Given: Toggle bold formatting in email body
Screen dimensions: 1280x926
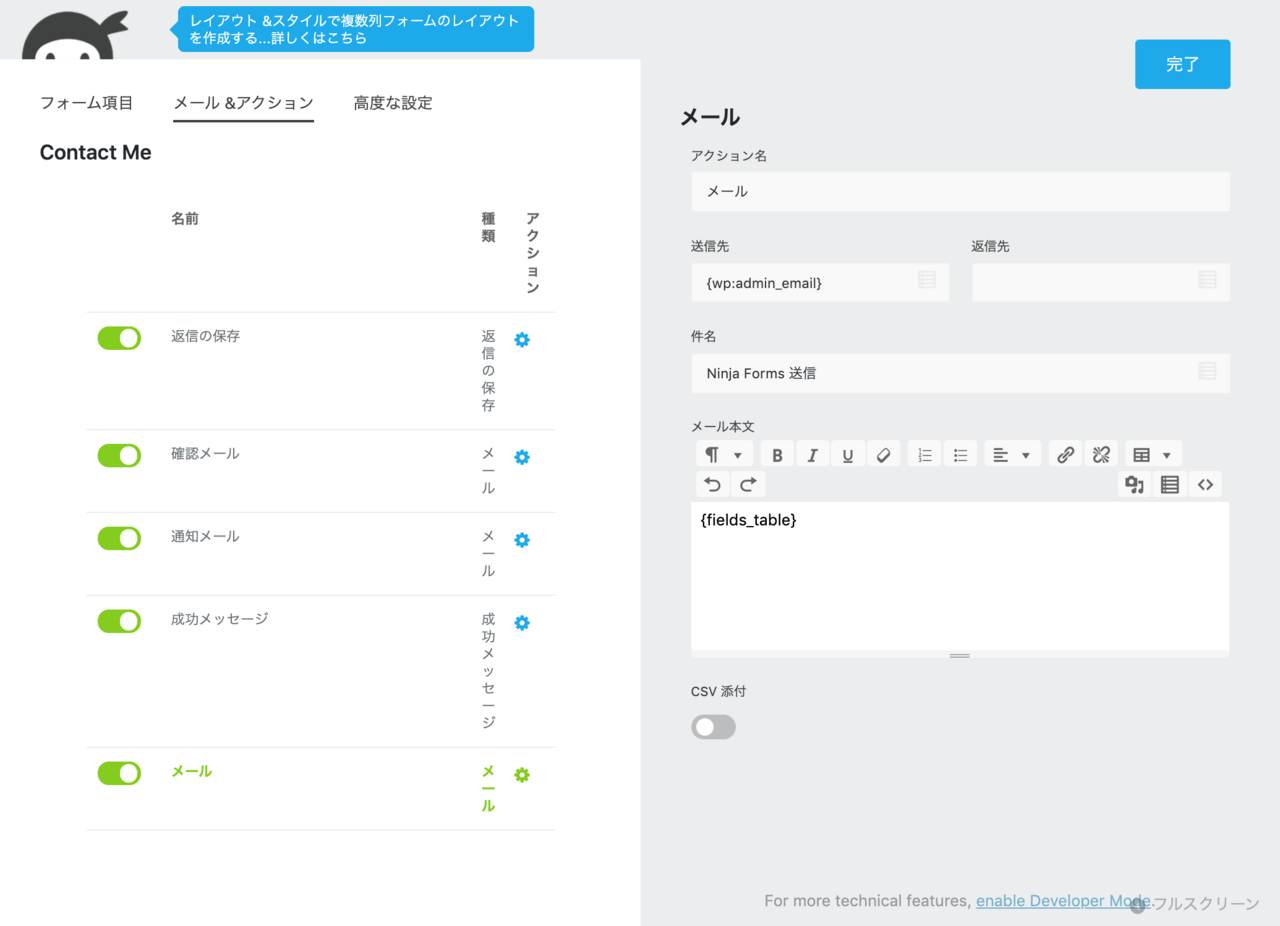Looking at the screenshot, I should tap(777, 455).
